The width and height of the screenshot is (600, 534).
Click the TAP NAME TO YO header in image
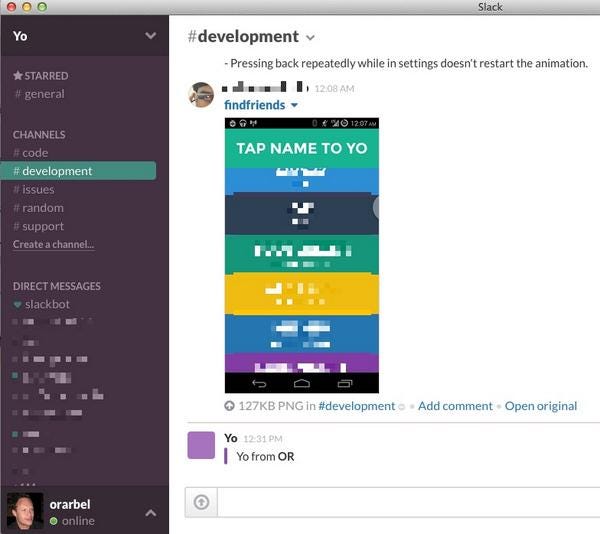coord(302,148)
